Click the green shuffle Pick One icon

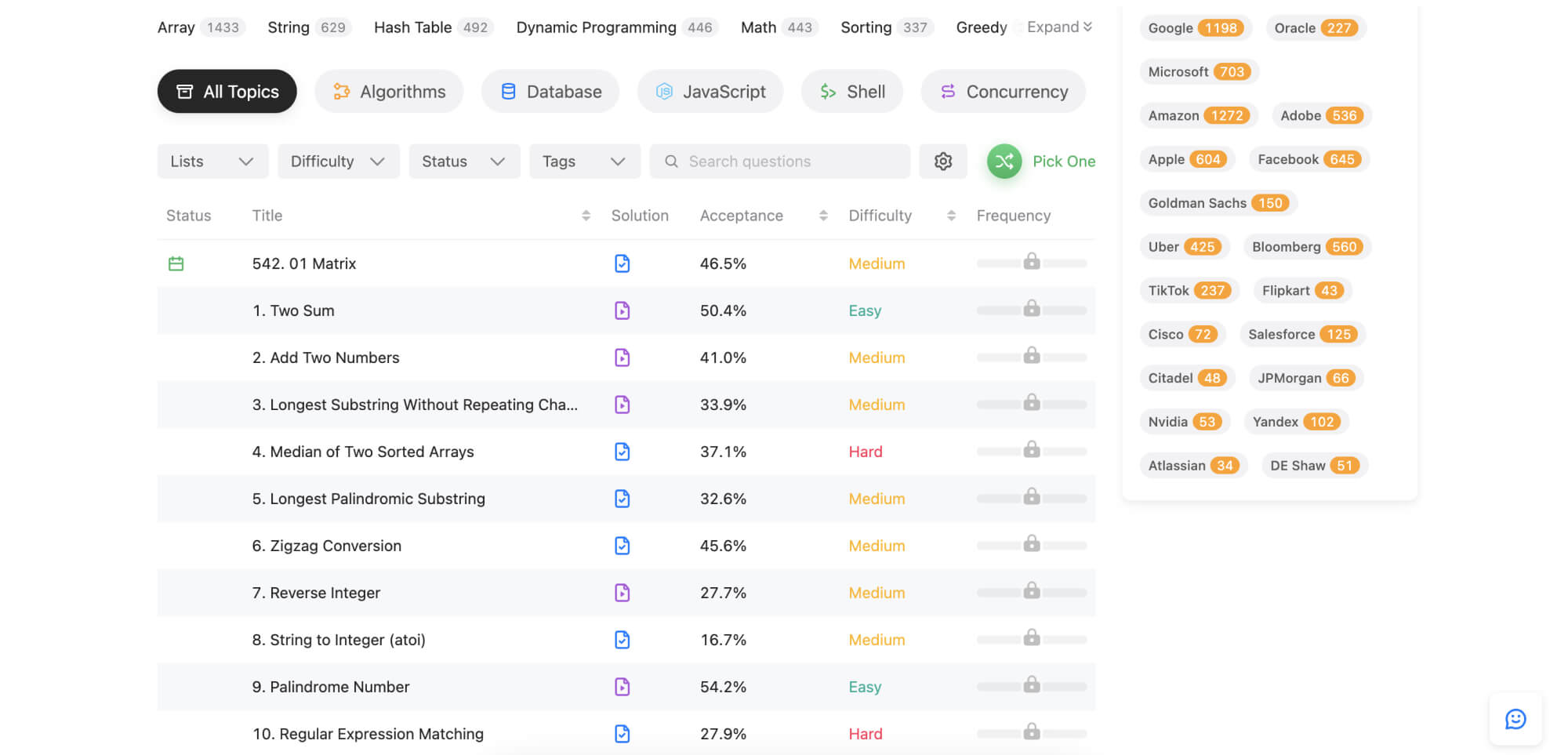(x=1004, y=162)
